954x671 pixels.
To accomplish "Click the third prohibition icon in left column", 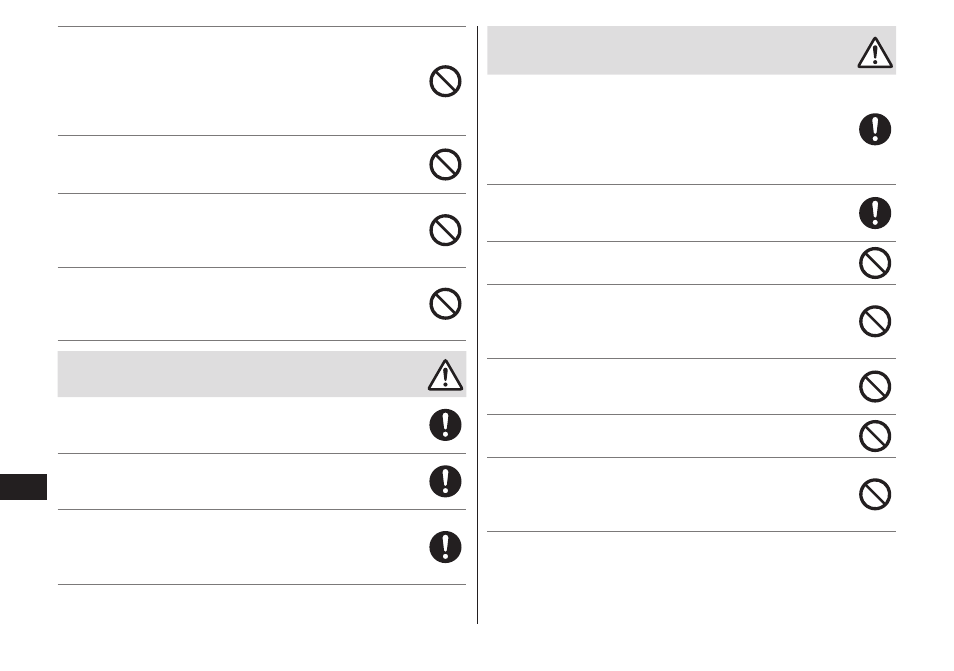I will pos(445,230).
